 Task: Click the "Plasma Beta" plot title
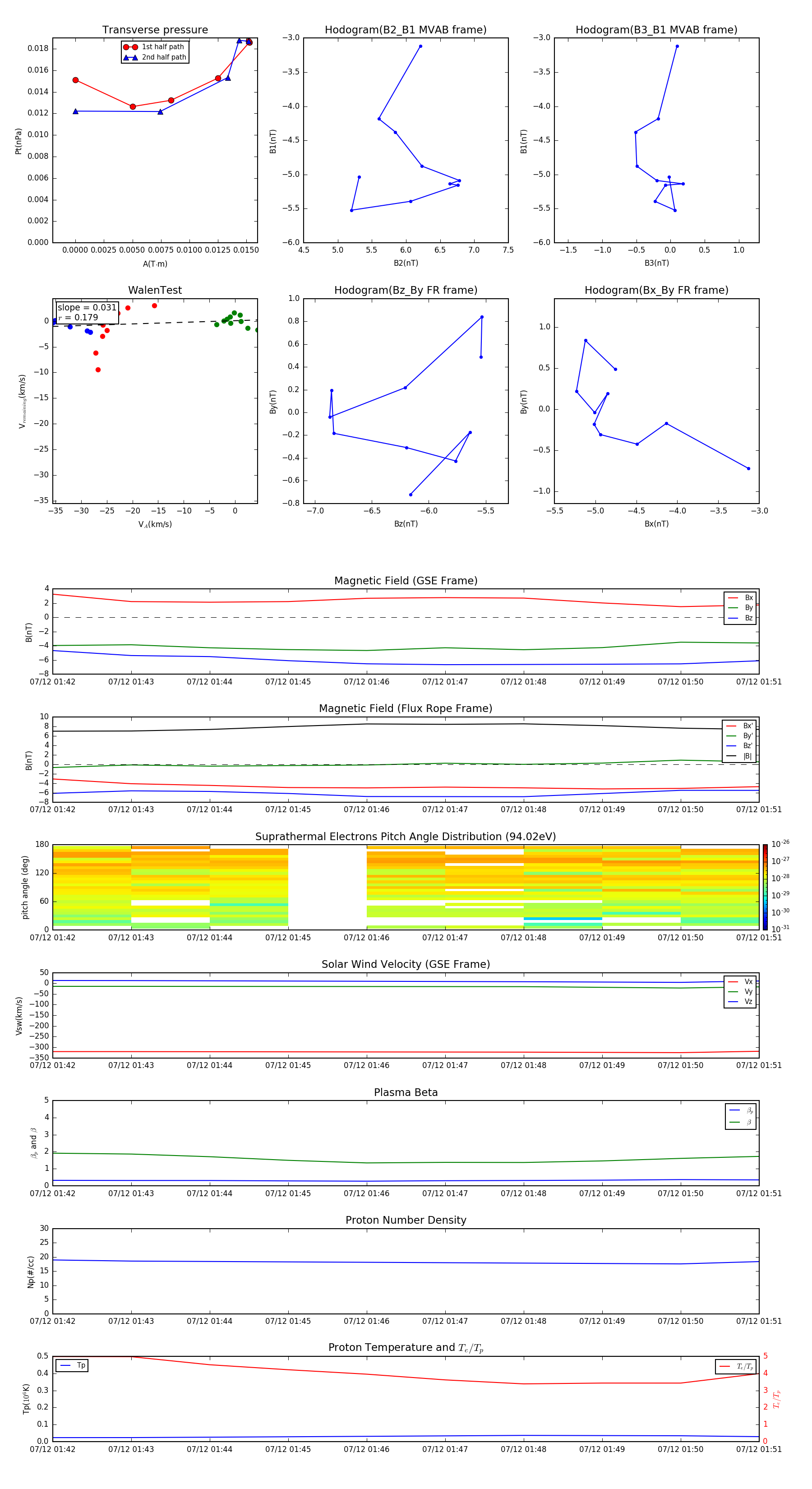click(406, 1093)
